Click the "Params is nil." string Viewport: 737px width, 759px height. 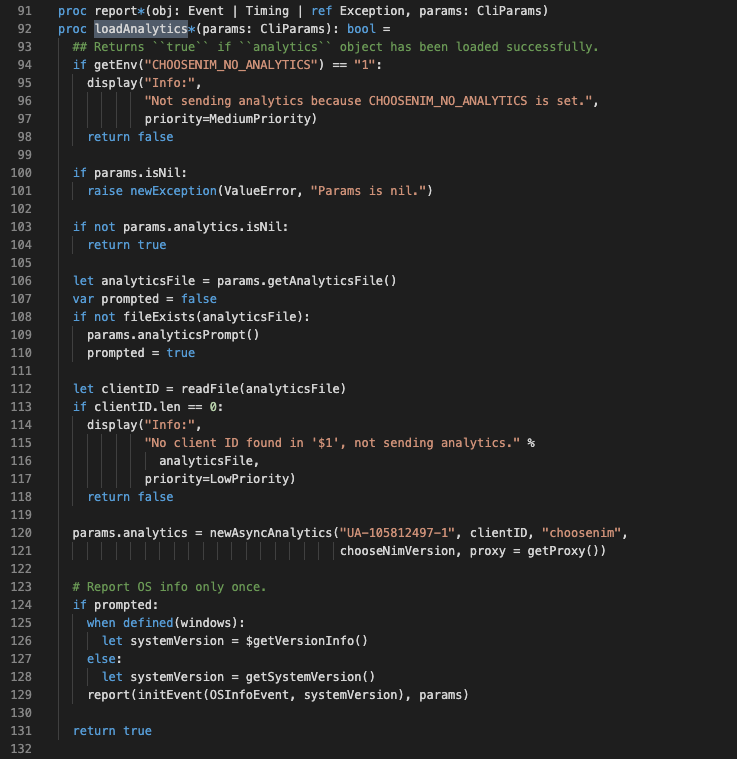point(368,191)
